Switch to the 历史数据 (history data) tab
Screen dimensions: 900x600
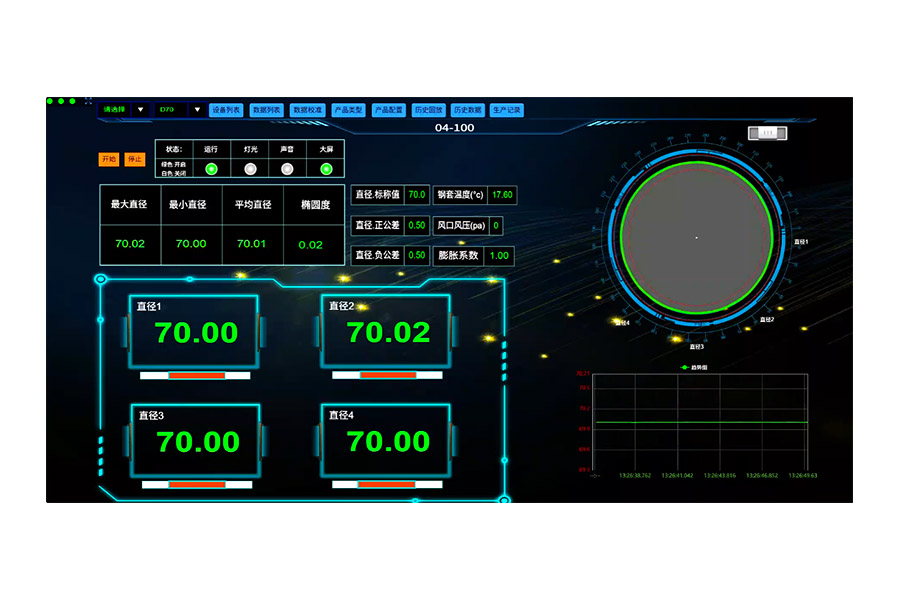(x=467, y=110)
